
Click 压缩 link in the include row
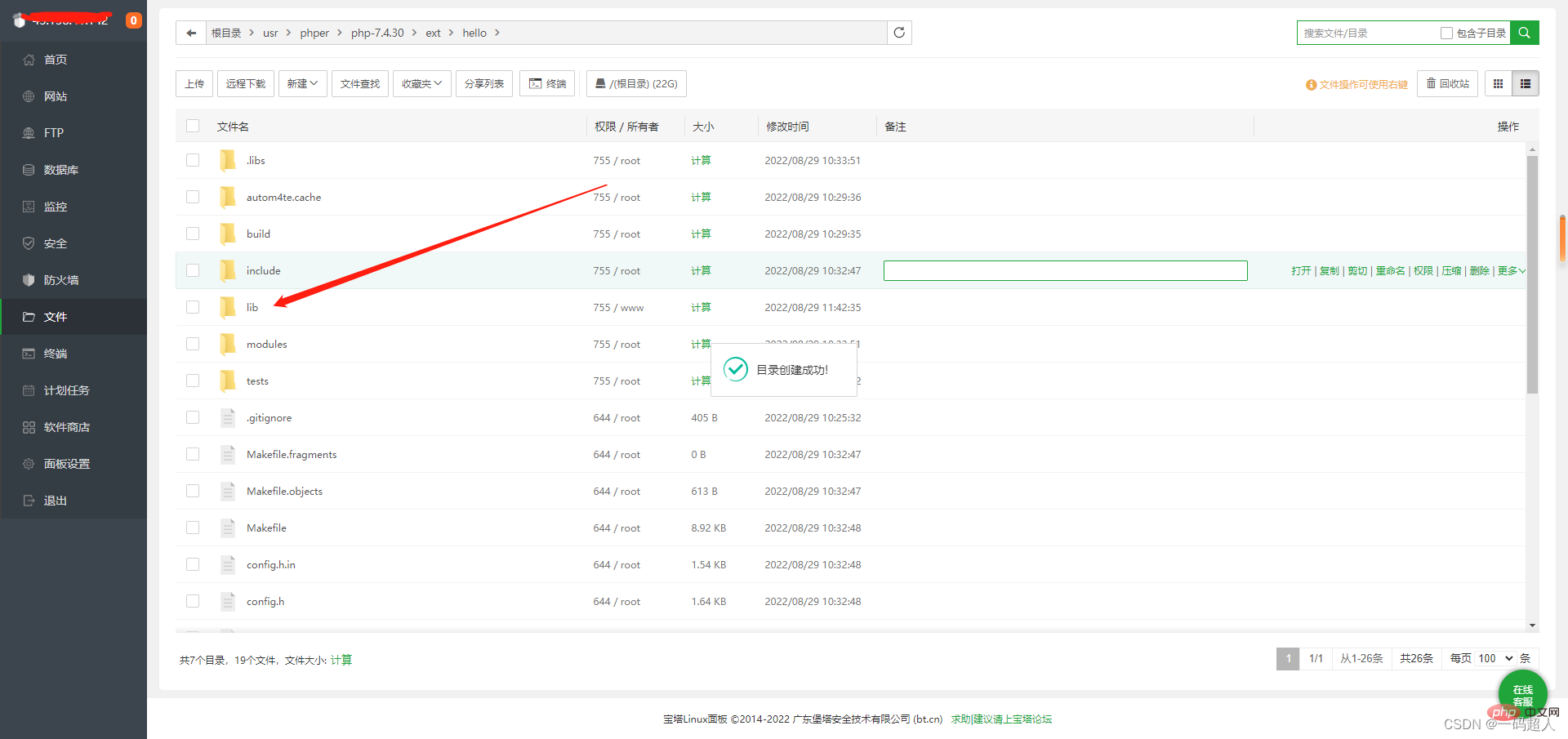click(x=1451, y=270)
